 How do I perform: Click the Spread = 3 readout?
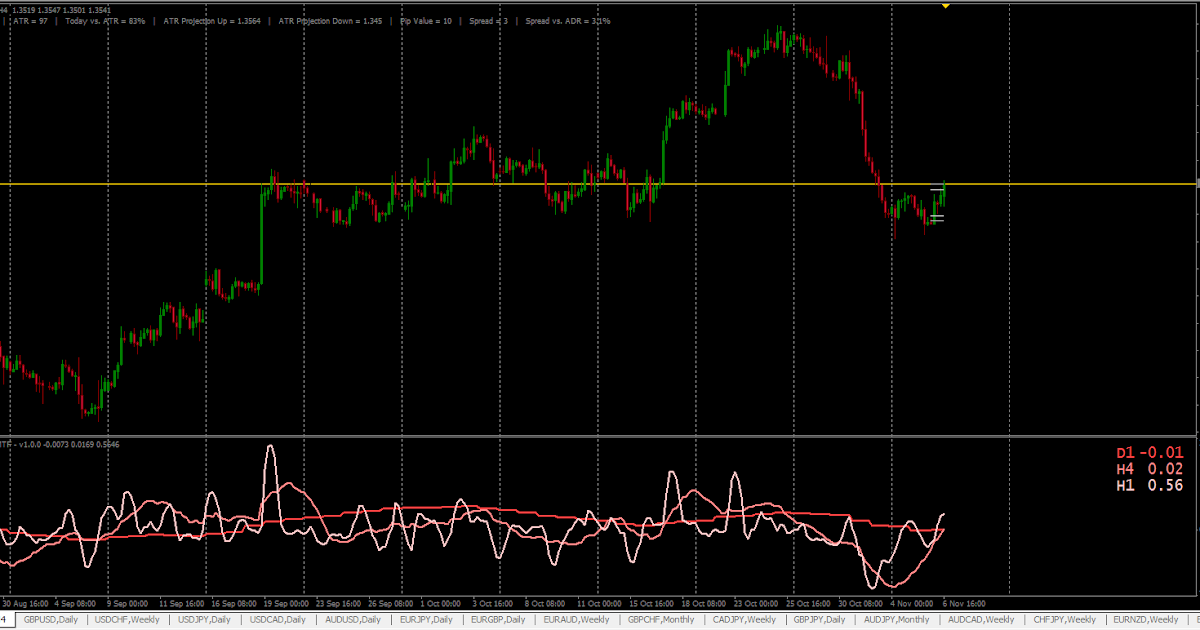coord(489,21)
